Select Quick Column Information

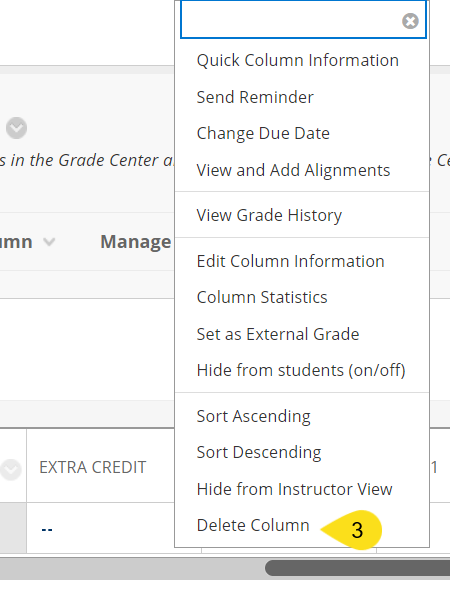[x=298, y=60]
